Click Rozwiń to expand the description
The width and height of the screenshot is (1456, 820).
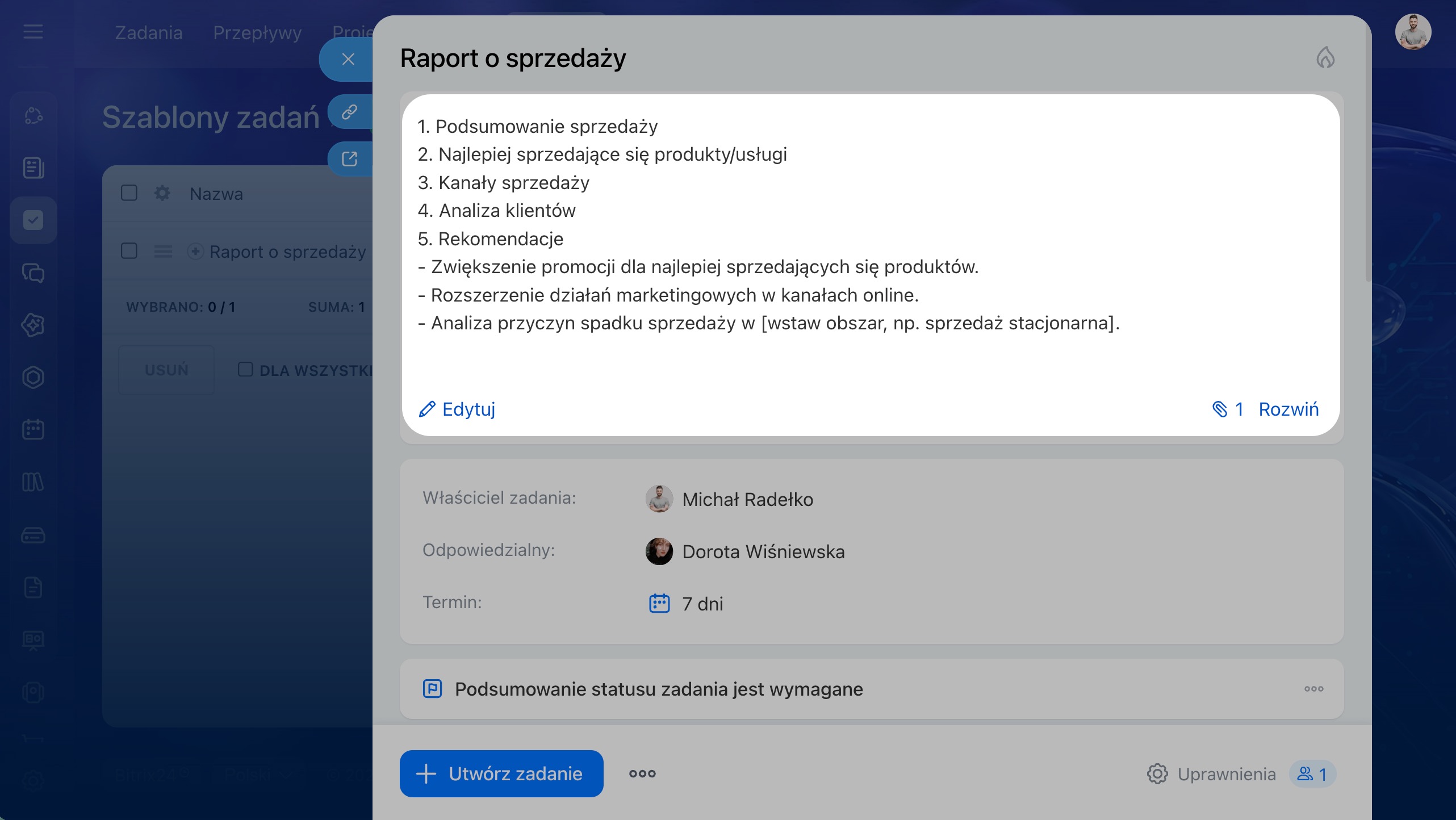pyautogui.click(x=1288, y=409)
